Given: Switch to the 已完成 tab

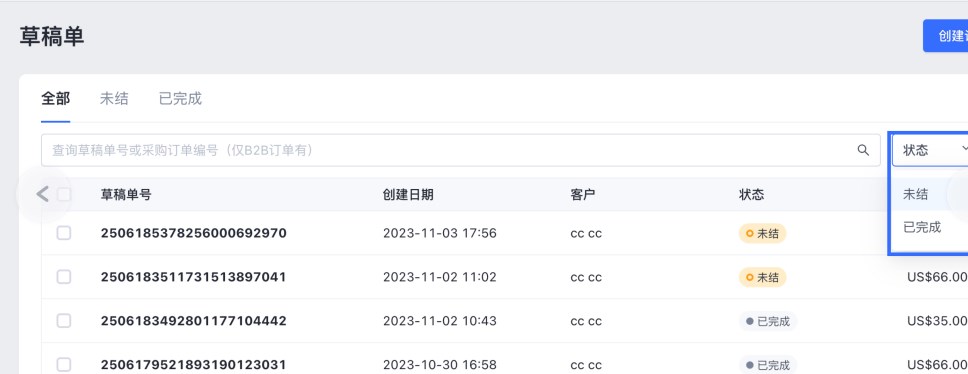Looking at the screenshot, I should 180,99.
